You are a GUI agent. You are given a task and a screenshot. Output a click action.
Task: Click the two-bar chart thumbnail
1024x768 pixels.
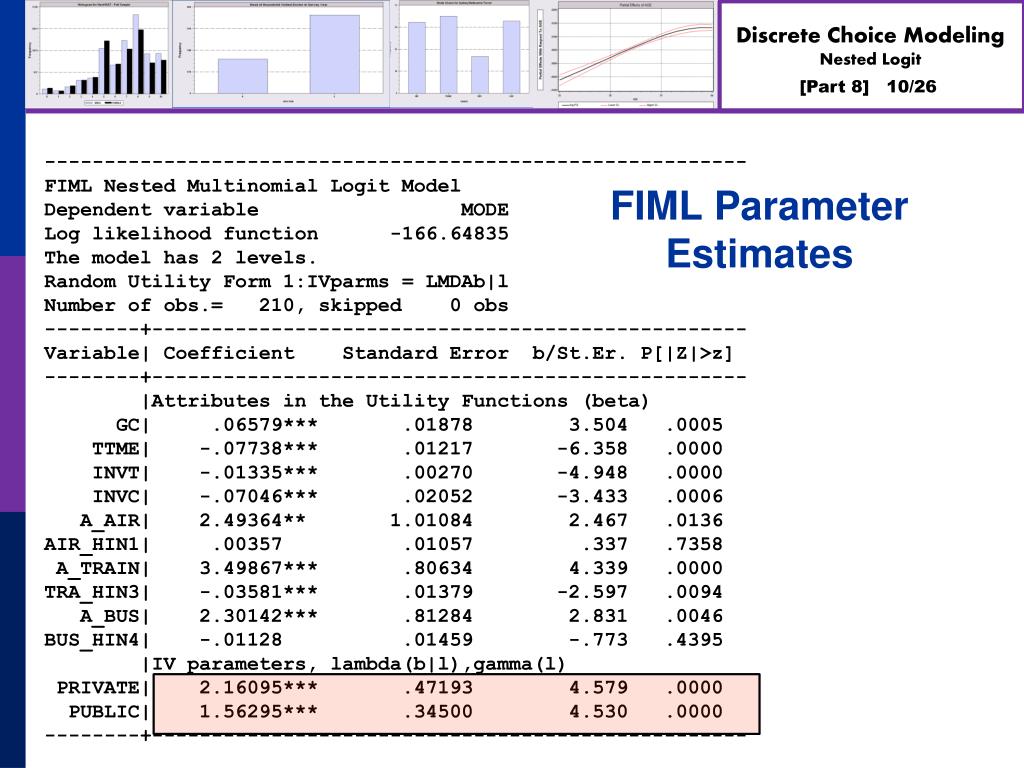click(x=281, y=54)
